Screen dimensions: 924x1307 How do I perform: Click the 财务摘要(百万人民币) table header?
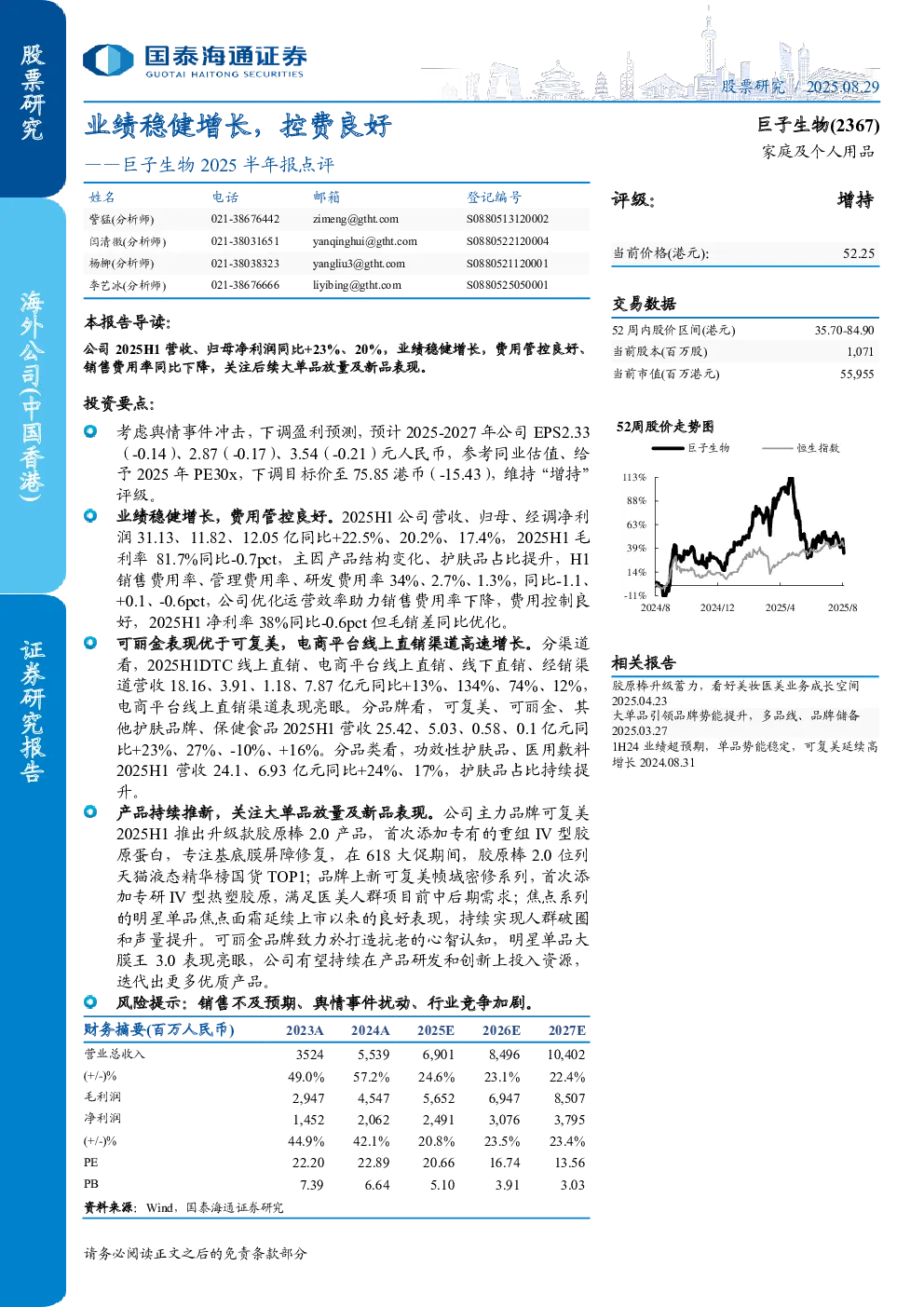pyautogui.click(x=159, y=1029)
